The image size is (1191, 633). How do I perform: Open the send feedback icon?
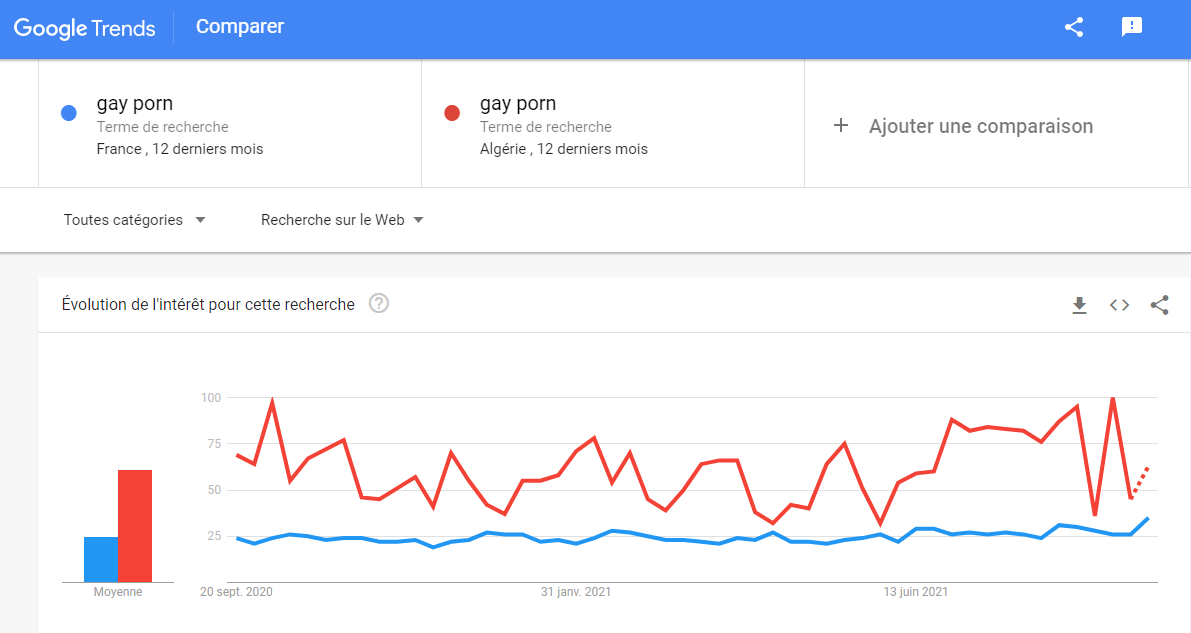1132,27
